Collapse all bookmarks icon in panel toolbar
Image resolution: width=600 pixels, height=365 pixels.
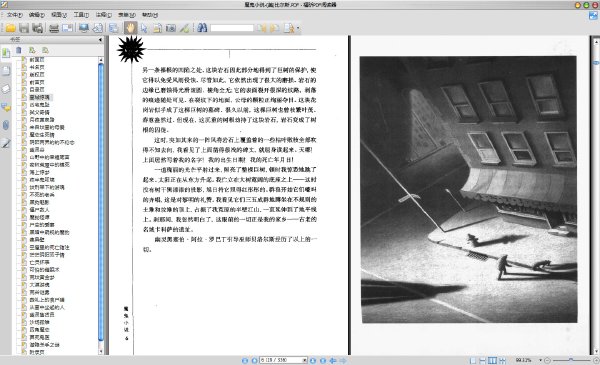click(x=45, y=50)
